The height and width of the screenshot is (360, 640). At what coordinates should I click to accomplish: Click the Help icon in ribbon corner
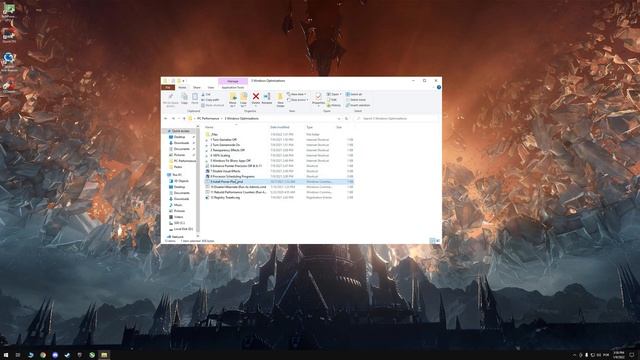[439, 87]
